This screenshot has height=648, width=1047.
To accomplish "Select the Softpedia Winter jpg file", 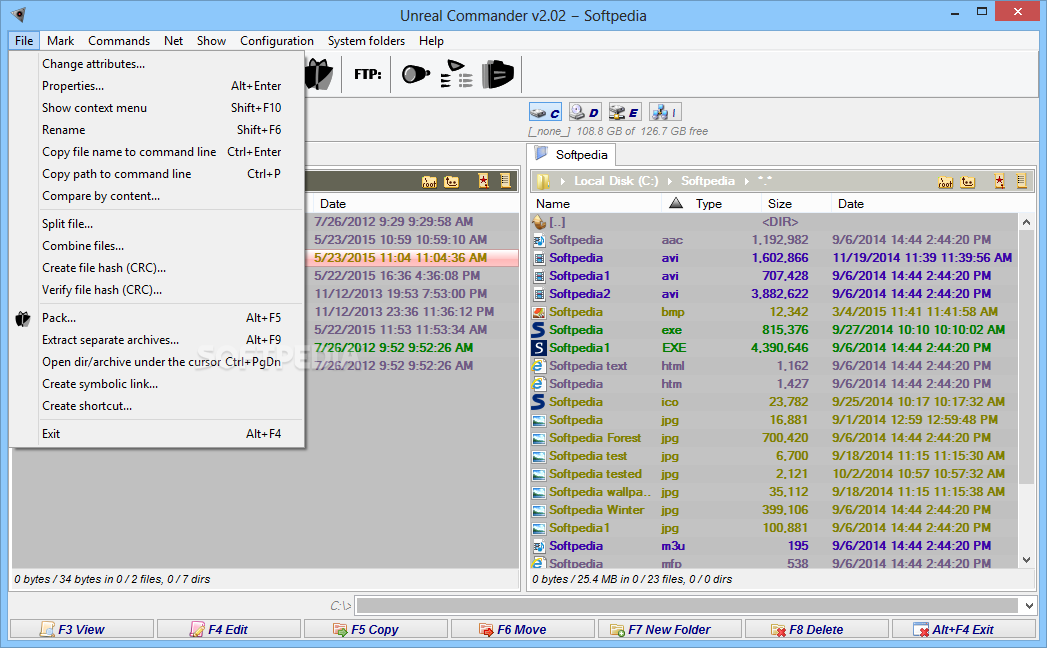I will click(774, 510).
